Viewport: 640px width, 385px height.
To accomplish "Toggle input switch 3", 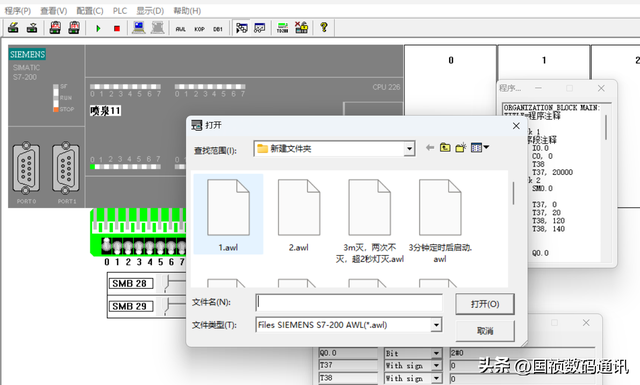I will tap(139, 246).
